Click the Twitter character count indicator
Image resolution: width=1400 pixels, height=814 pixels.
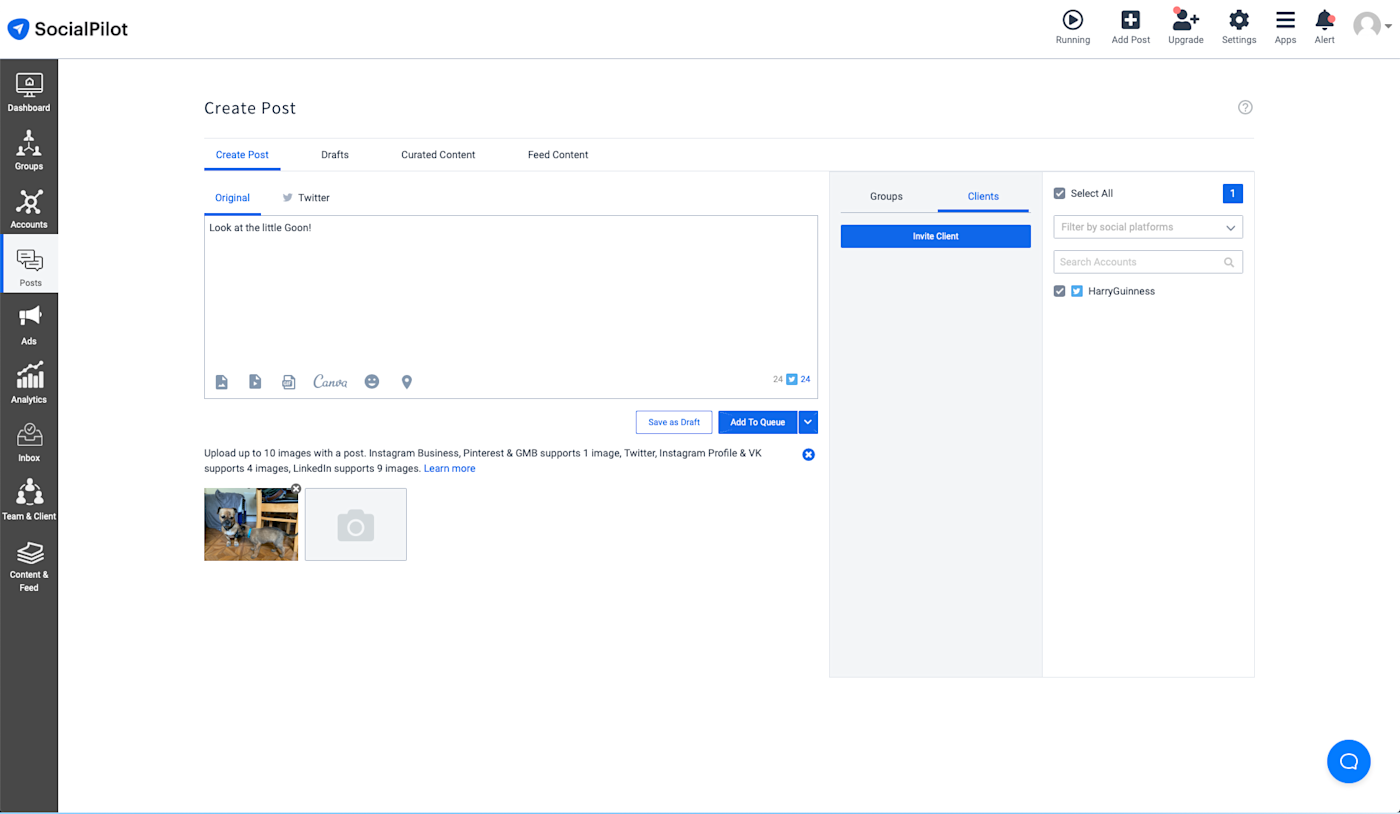point(798,380)
